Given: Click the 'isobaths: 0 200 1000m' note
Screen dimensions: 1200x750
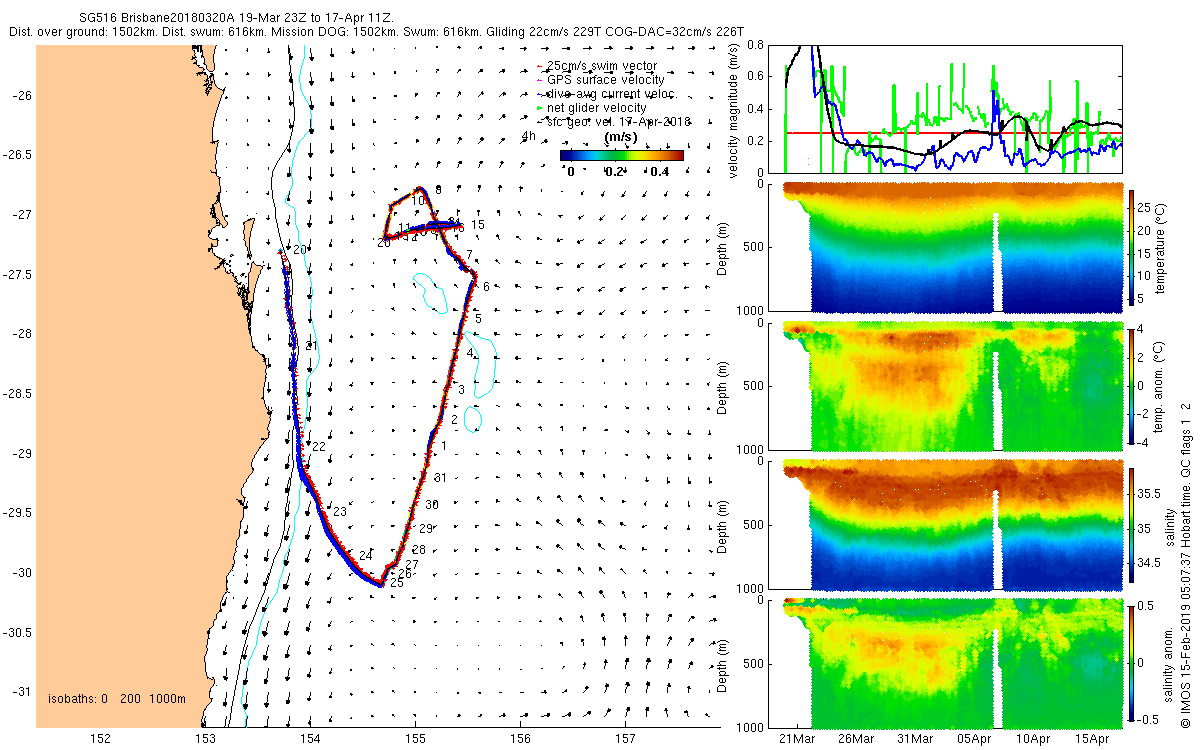Looking at the screenshot, I should (118, 698).
